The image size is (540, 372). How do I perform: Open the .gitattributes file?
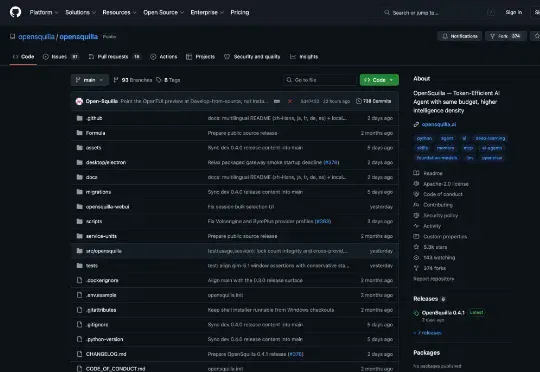tap(101, 310)
